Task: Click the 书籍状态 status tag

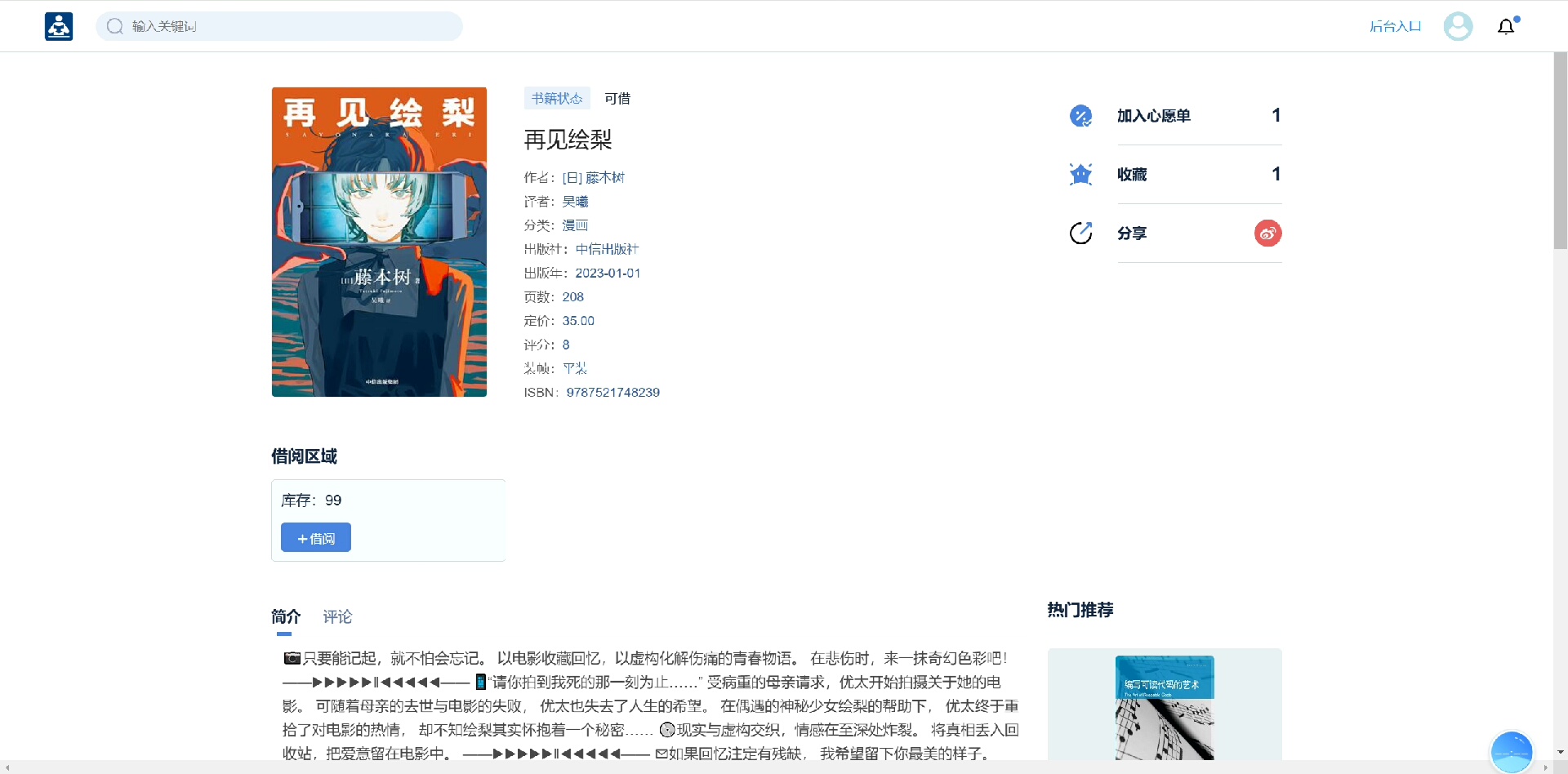Action: [x=557, y=99]
